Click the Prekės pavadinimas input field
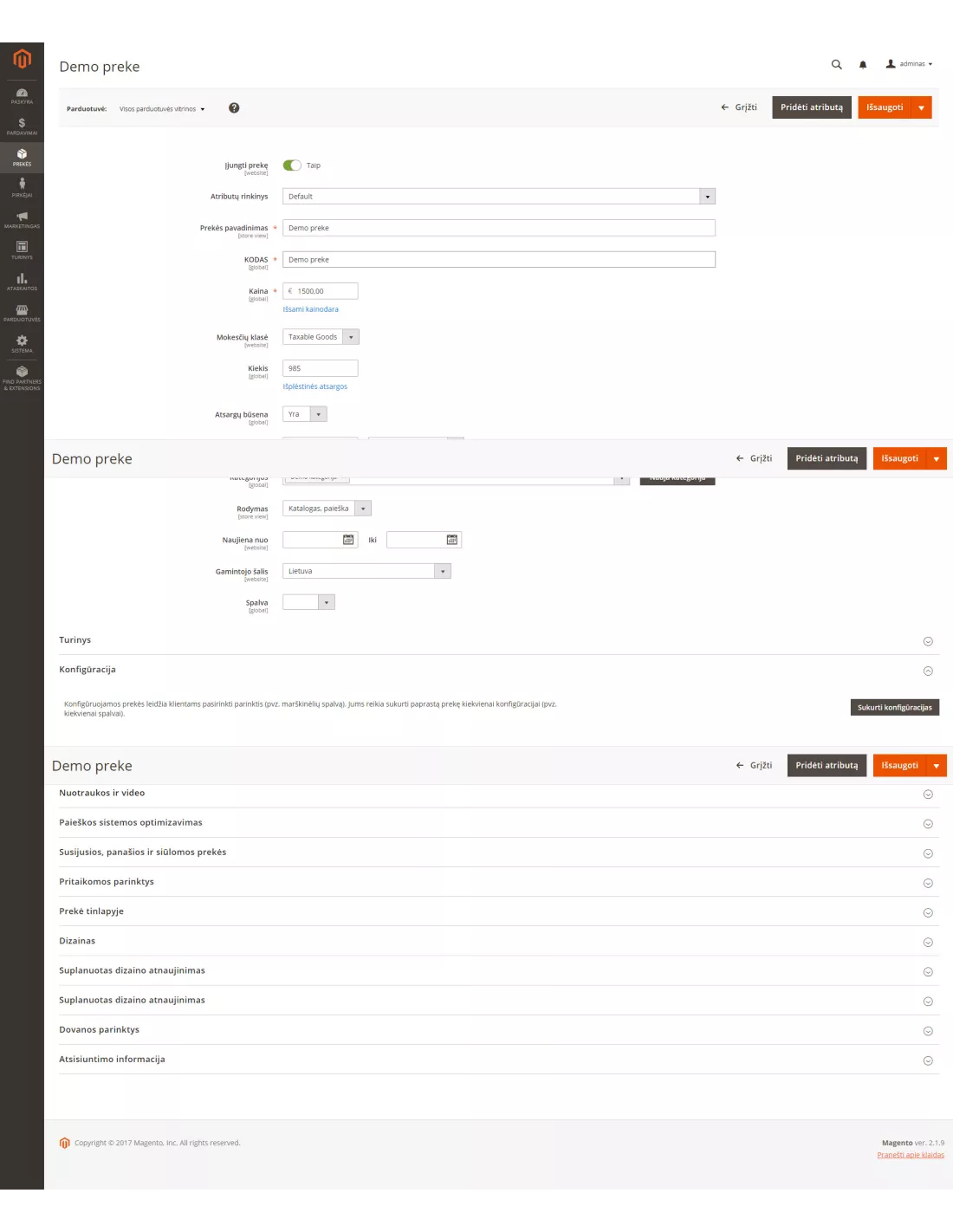 click(499, 228)
